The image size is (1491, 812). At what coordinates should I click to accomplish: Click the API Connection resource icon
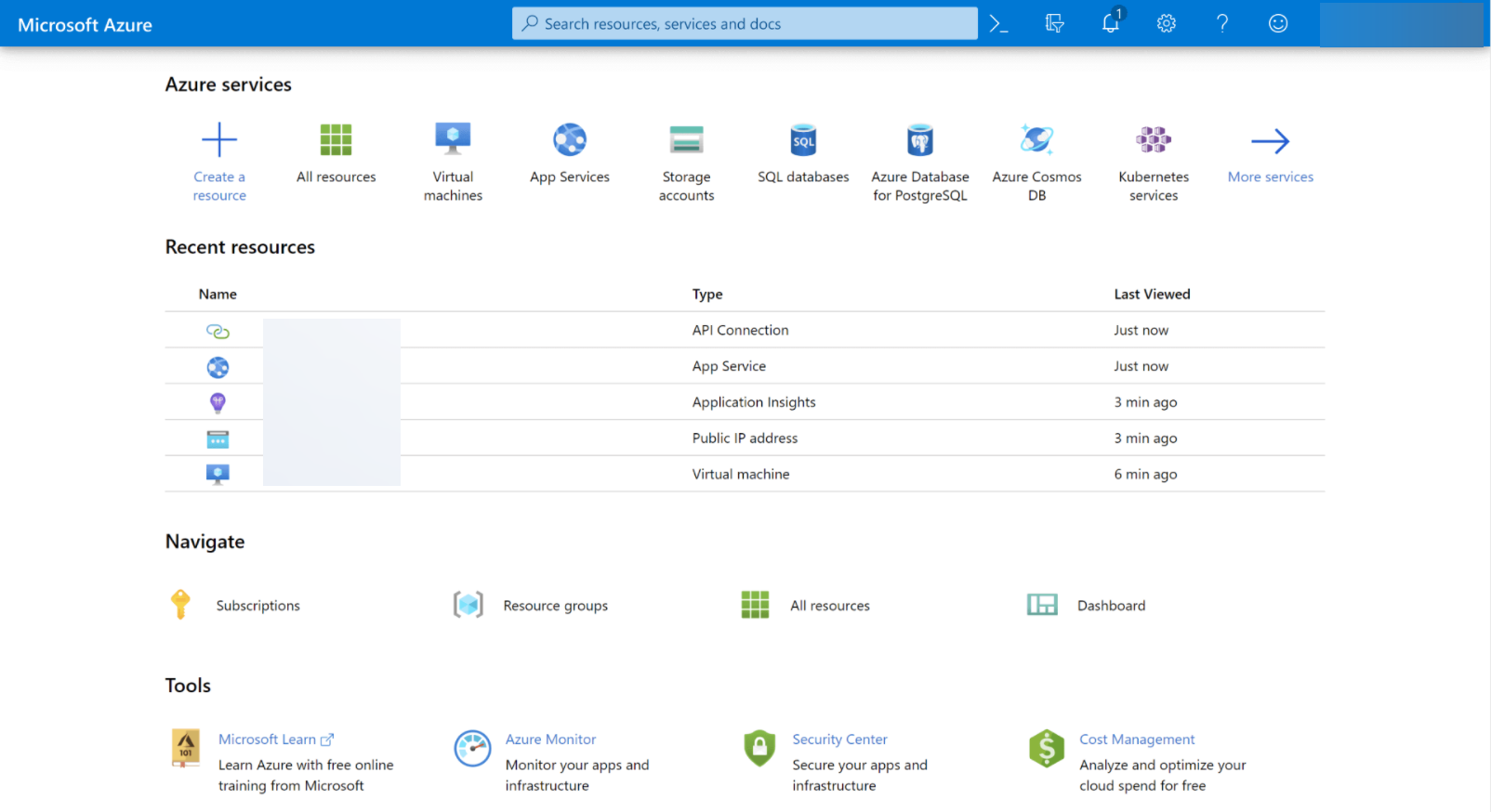(218, 331)
